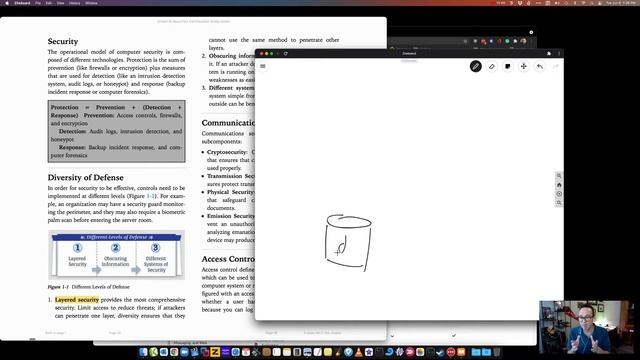Select the pen drawing tool in the whiteboard
This screenshot has width=640, height=360.
click(476, 66)
